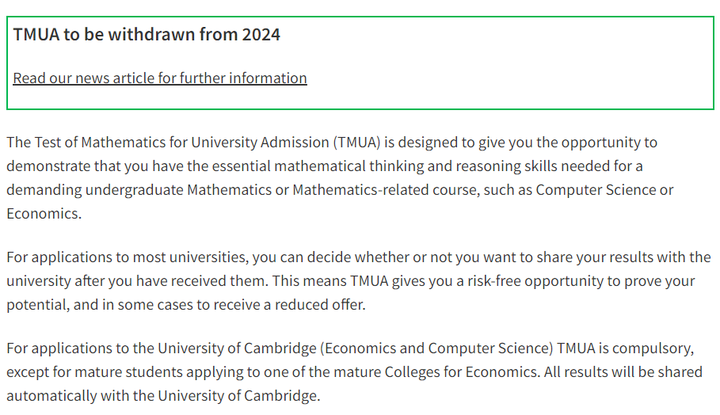Open the "Read our news article" link
720x415 pixels.
point(160,78)
